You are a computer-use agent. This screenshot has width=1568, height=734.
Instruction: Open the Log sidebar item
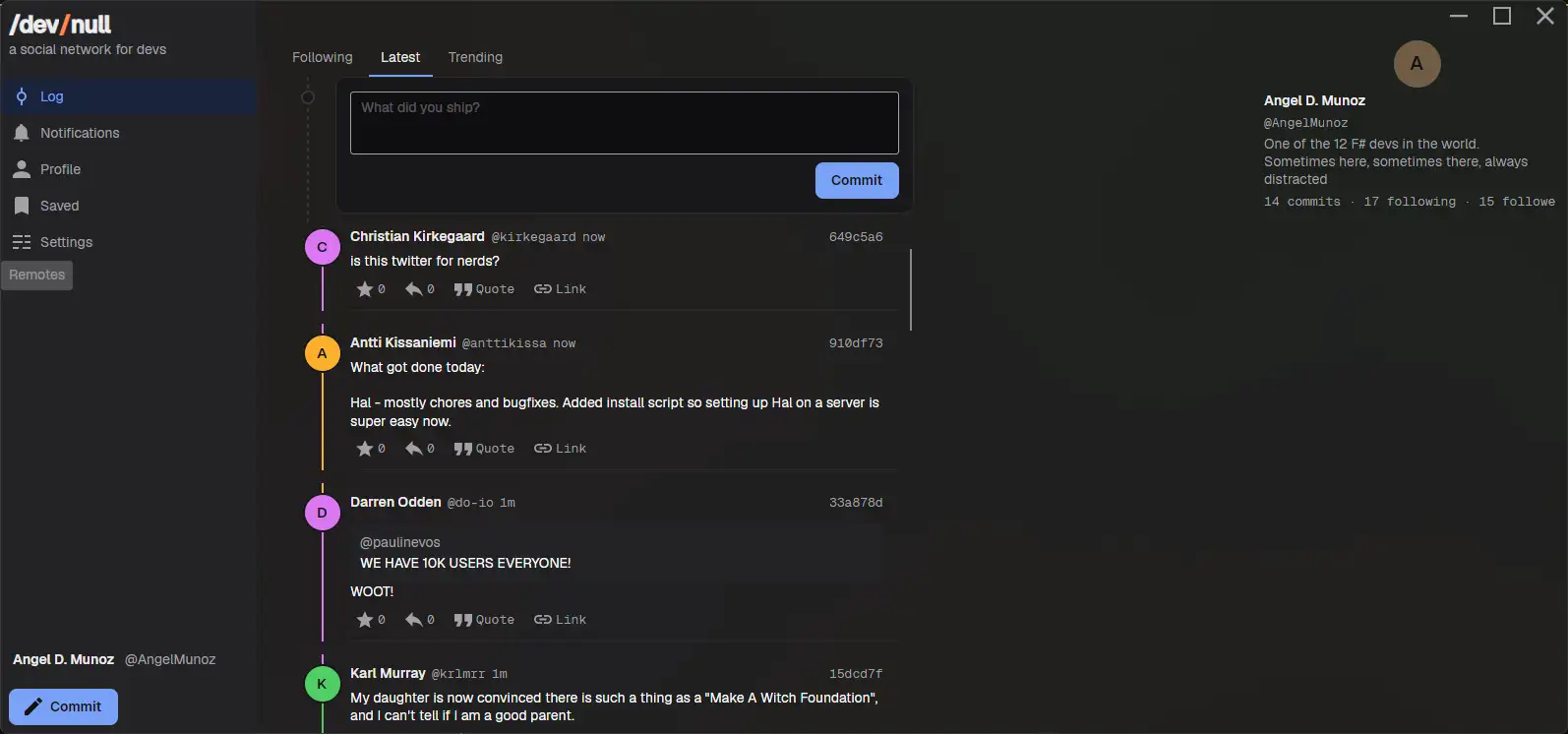coord(129,96)
